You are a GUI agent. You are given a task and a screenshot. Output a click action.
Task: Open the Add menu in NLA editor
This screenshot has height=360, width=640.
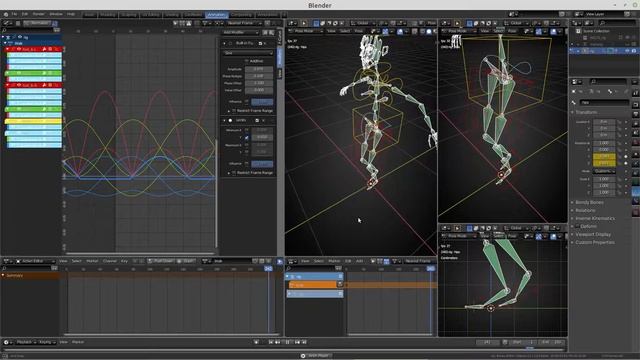point(359,261)
